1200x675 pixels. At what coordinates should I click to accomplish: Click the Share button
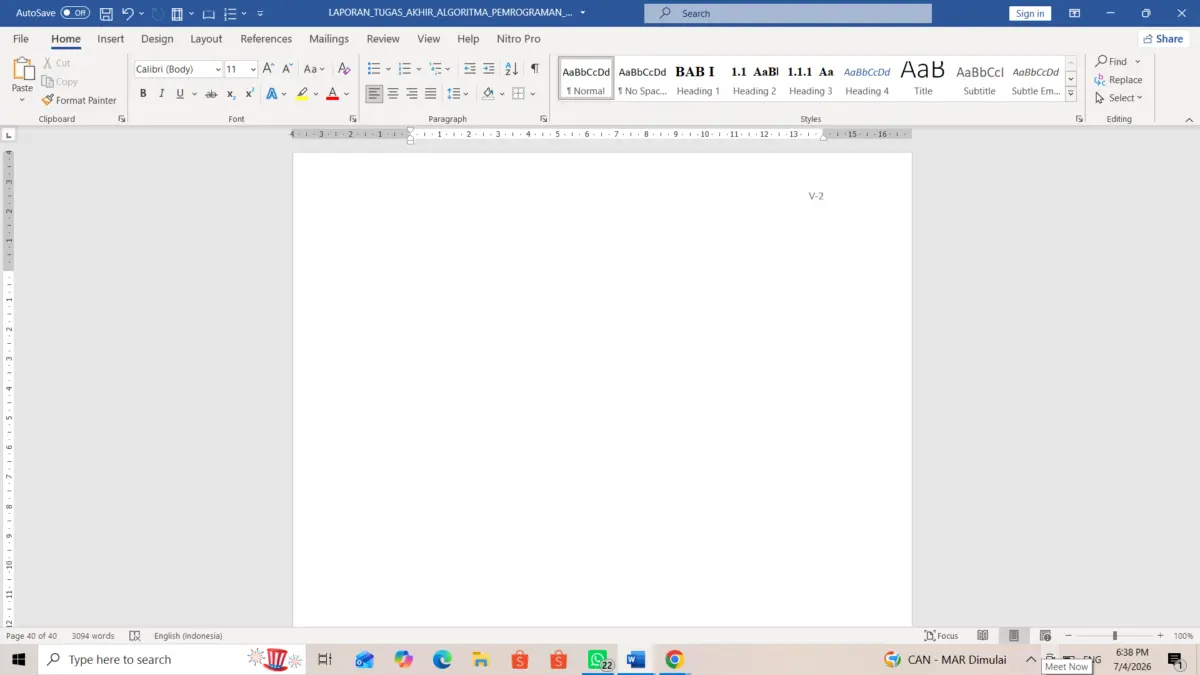coord(1161,39)
